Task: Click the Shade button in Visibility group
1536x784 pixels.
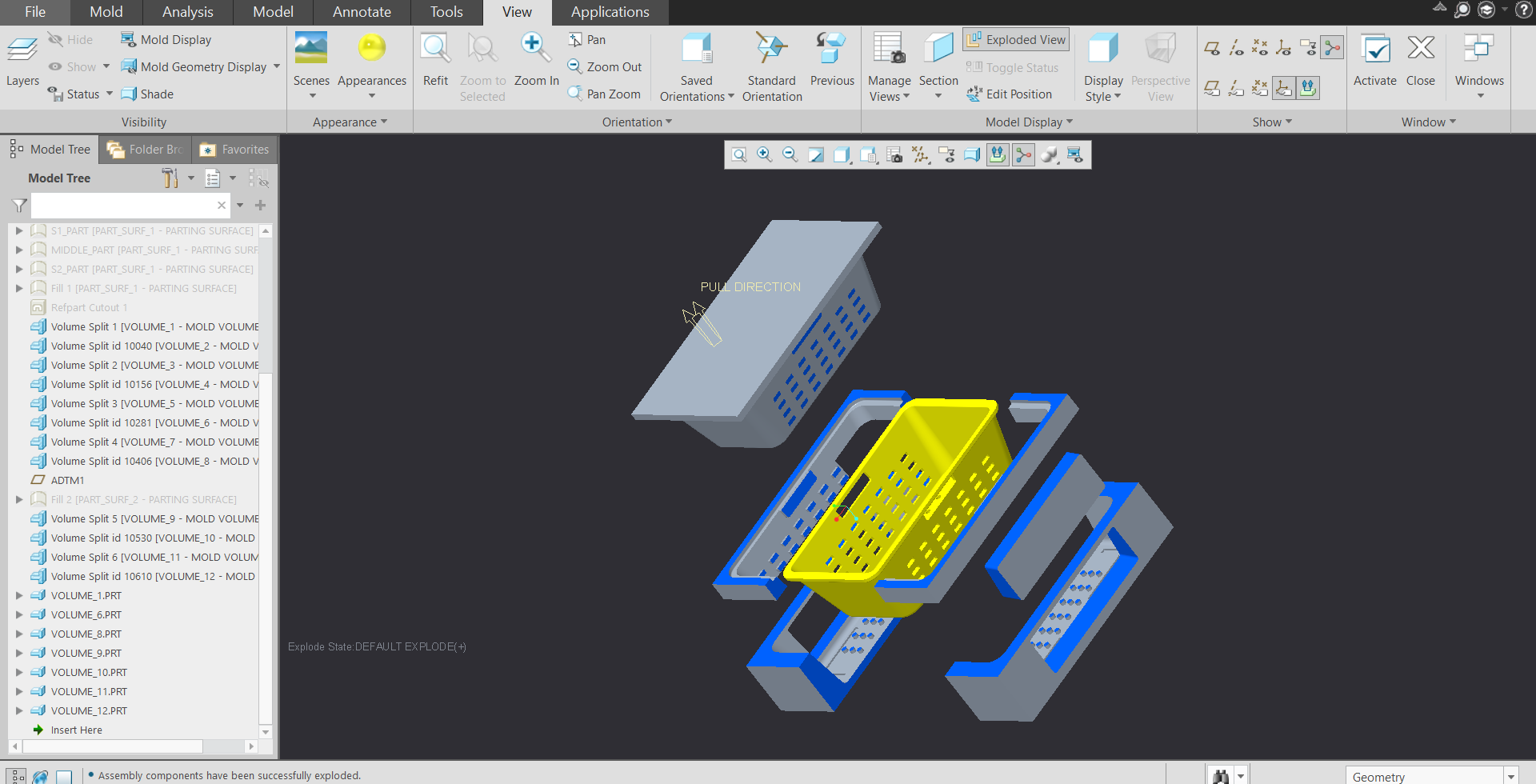Action: tap(147, 94)
